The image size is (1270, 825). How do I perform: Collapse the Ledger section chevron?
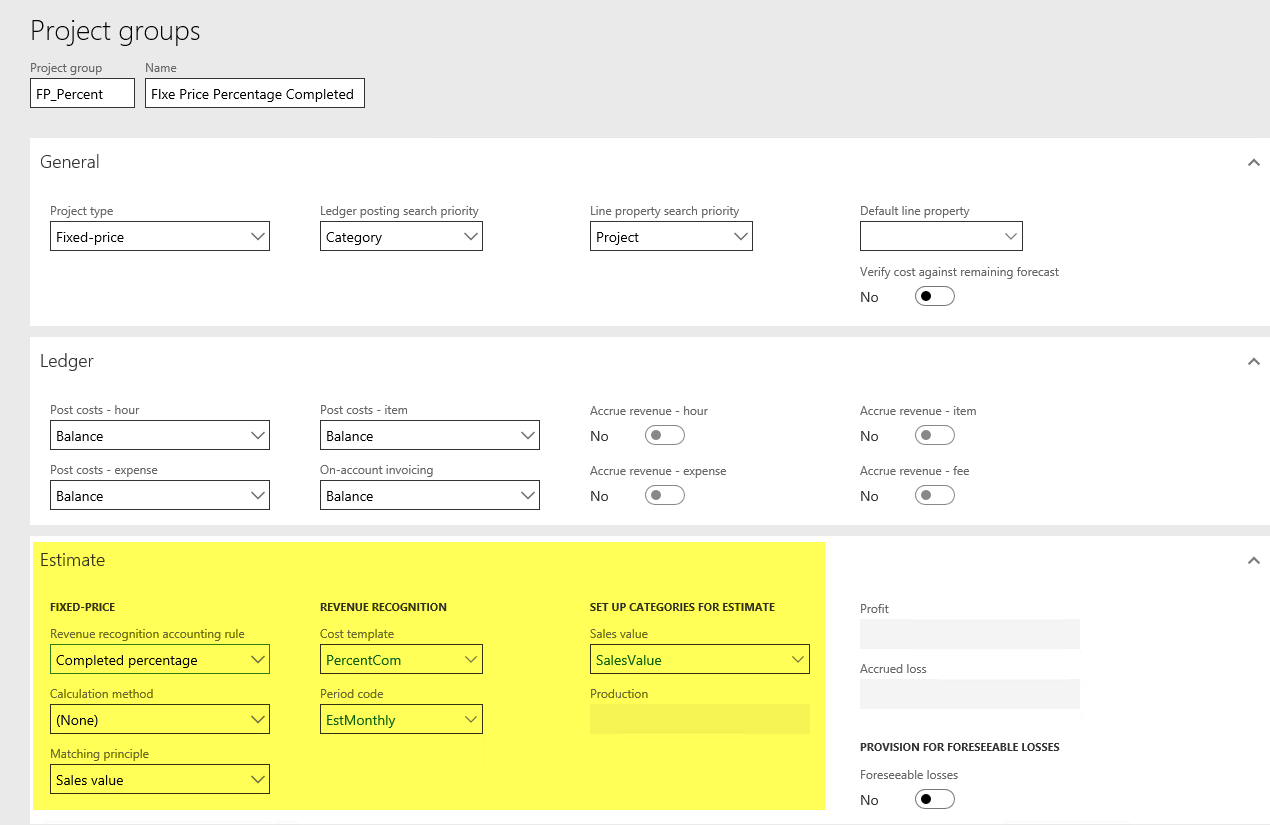coord(1253,361)
